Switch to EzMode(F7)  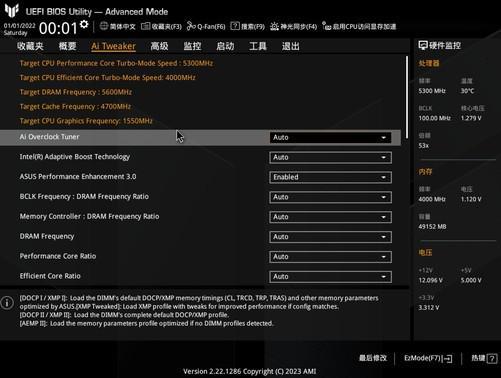(x=428, y=358)
